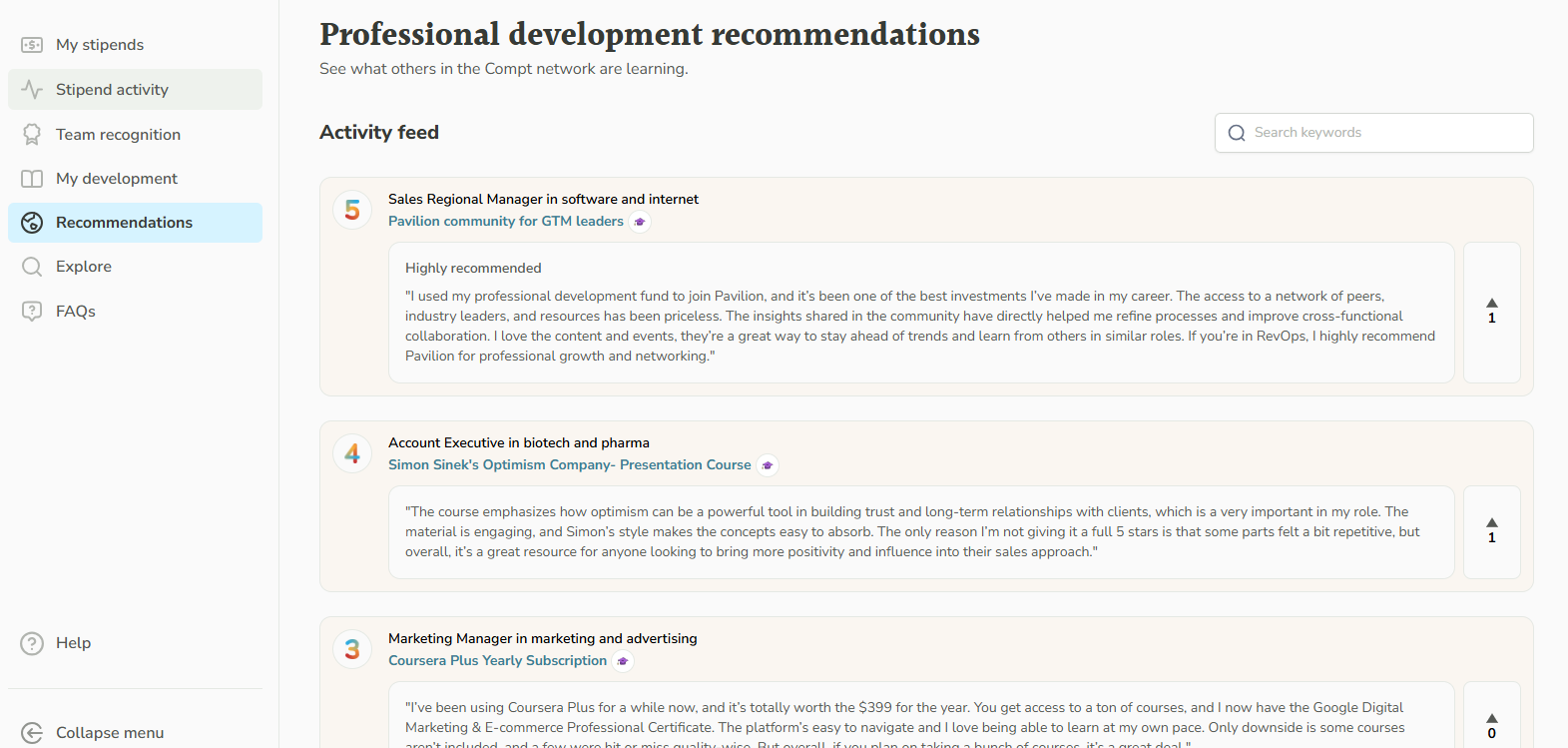Click the Simon Sinek course review quote
This screenshot has width=1568, height=748.
pyautogui.click(x=912, y=532)
